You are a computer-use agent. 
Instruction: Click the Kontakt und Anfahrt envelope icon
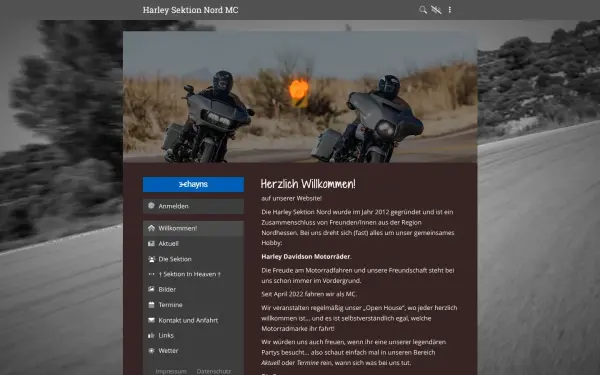(x=151, y=320)
